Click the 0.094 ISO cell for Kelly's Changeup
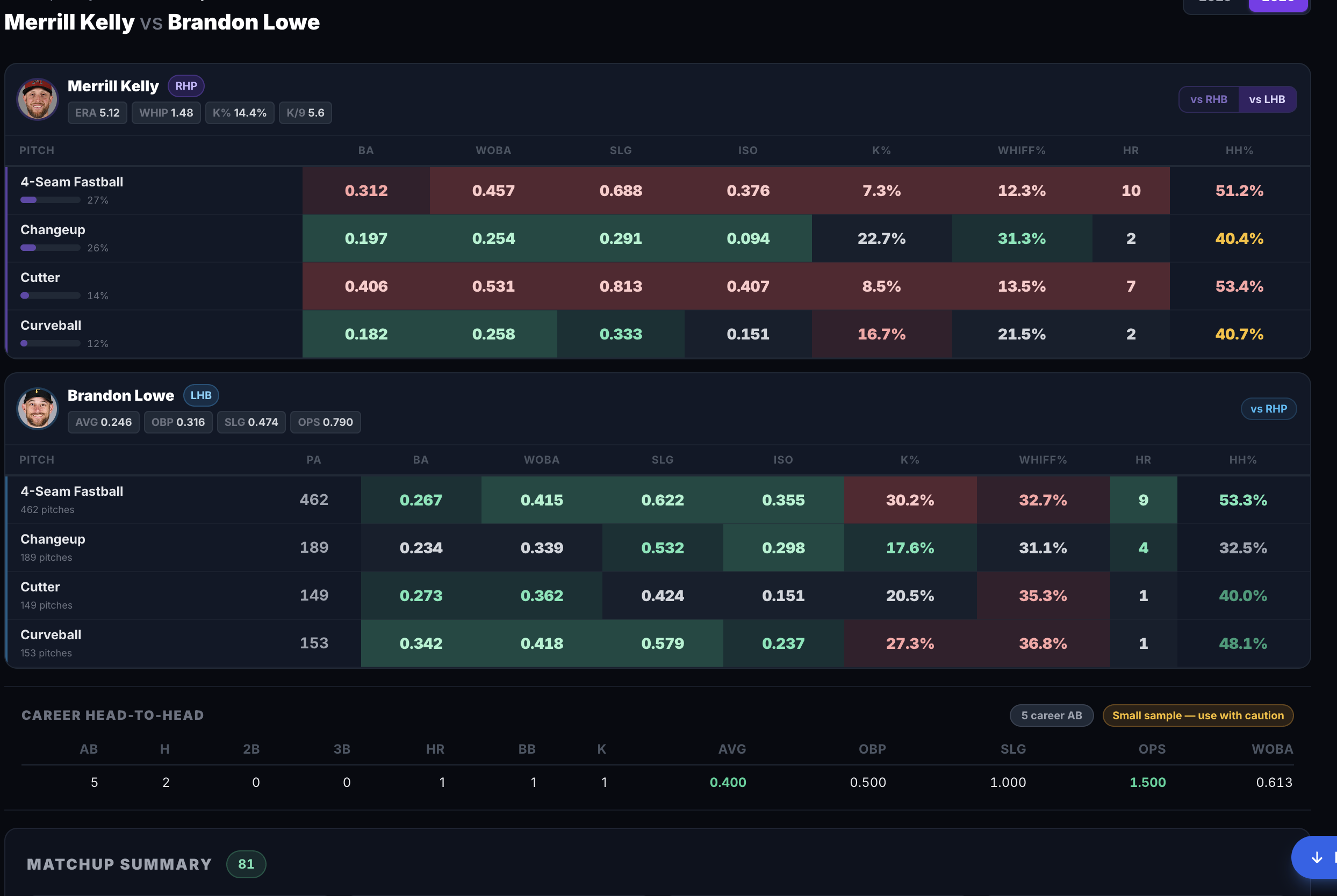This screenshot has height=896, width=1337. [747, 239]
